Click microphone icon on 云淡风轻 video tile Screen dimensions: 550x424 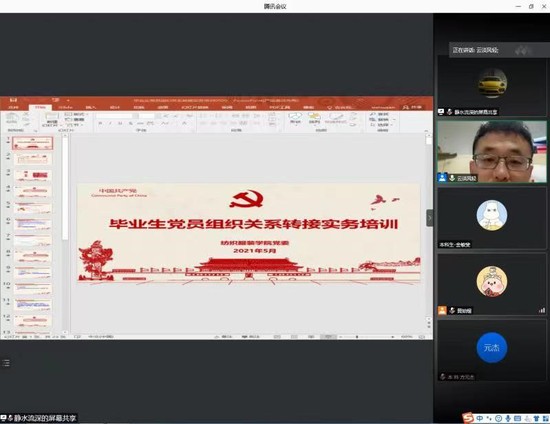click(452, 178)
